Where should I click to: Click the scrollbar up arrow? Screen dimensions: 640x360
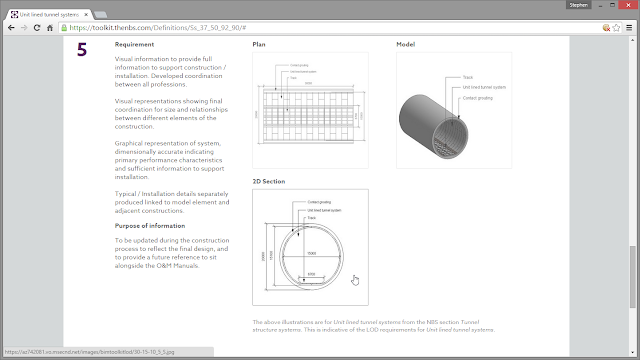(633, 40)
